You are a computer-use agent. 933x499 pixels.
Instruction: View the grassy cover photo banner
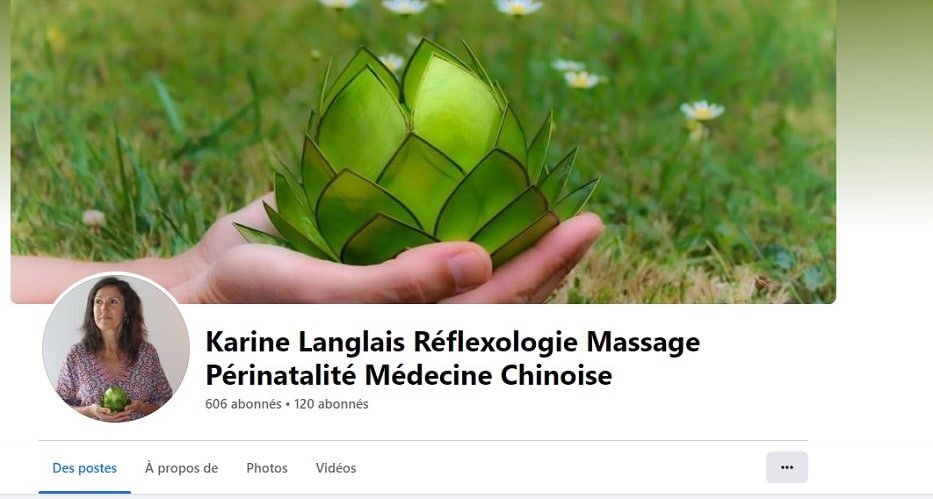click(x=423, y=152)
